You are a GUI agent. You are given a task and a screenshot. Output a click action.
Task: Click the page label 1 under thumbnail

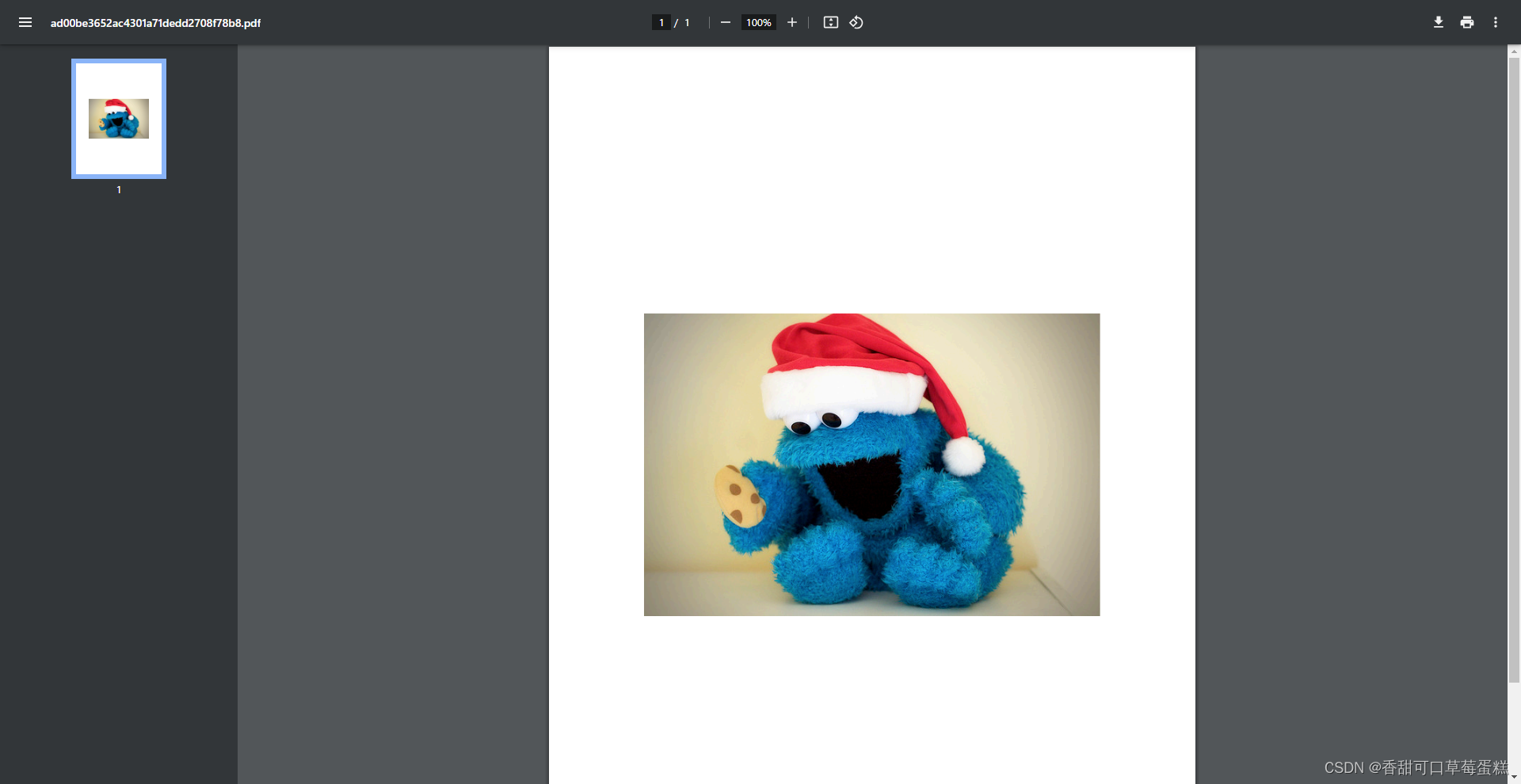point(119,190)
